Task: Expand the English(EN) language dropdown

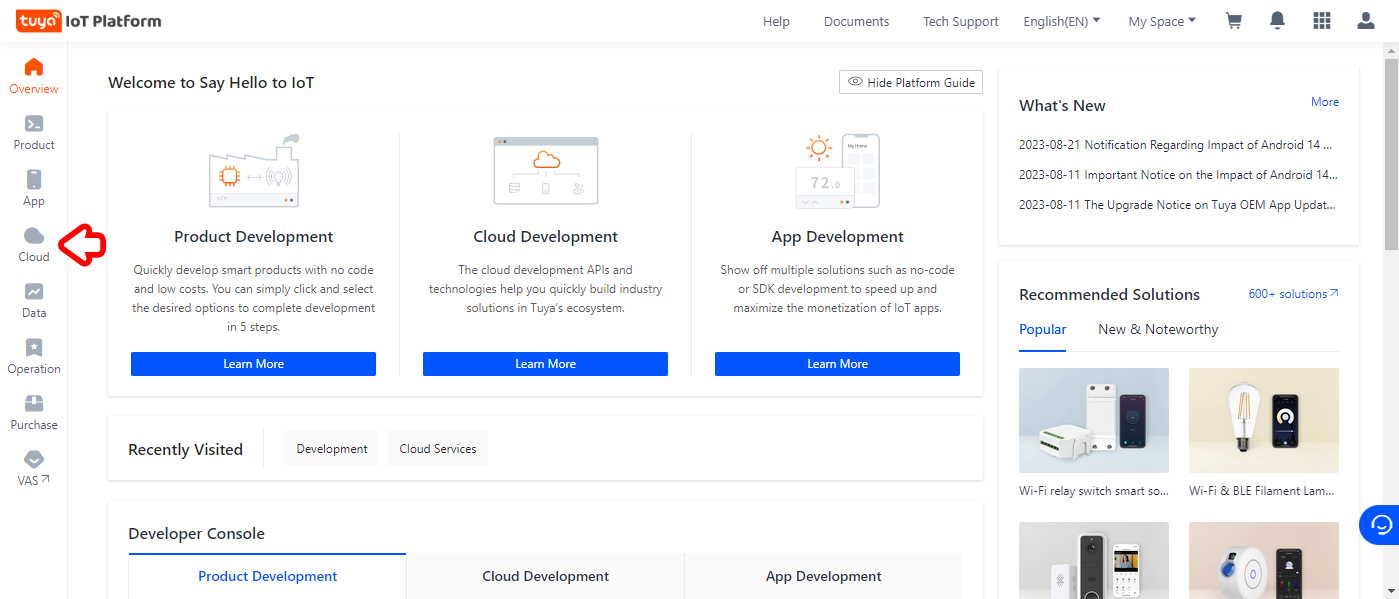Action: pyautogui.click(x=1062, y=21)
